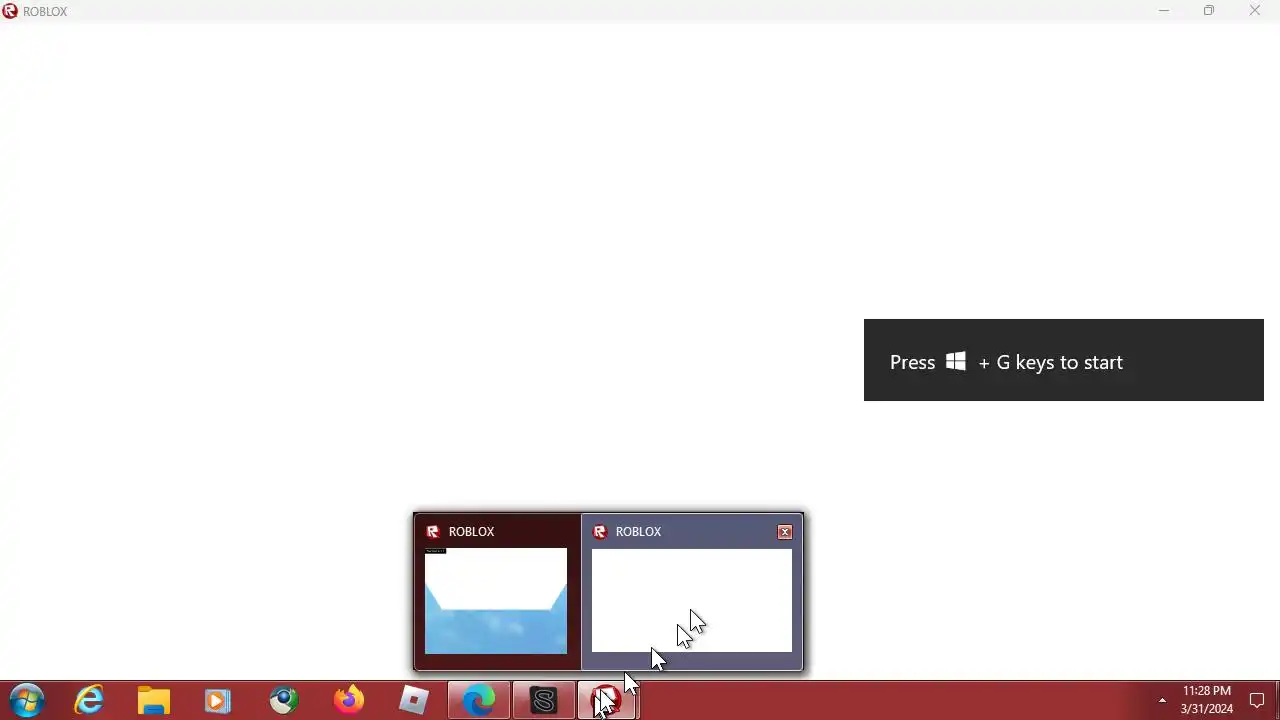
Task: Open the gray Roblox Studio taskbar icon
Action: (x=413, y=700)
